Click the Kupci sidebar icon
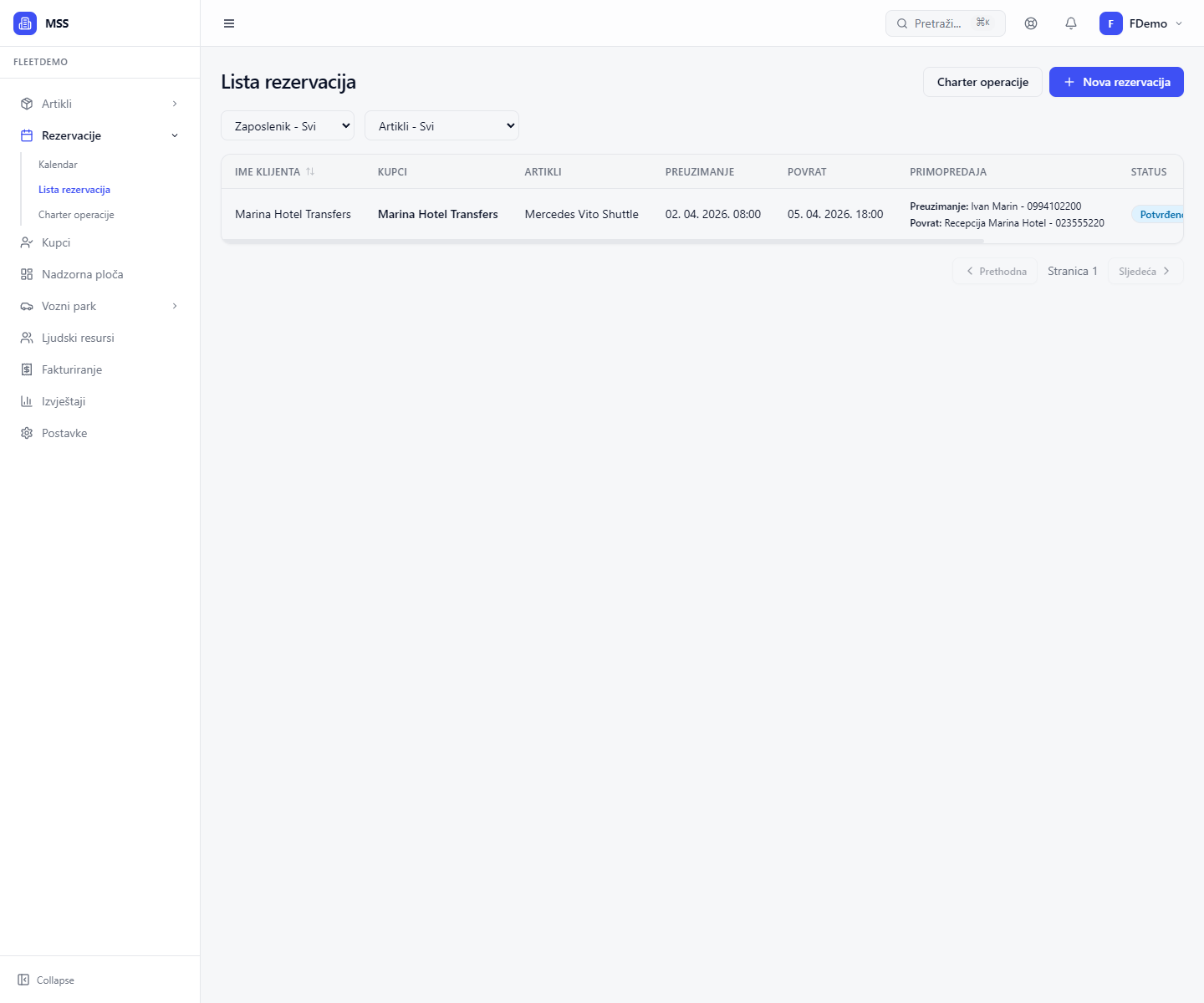Image resolution: width=1204 pixels, height=1003 pixels. pos(27,242)
